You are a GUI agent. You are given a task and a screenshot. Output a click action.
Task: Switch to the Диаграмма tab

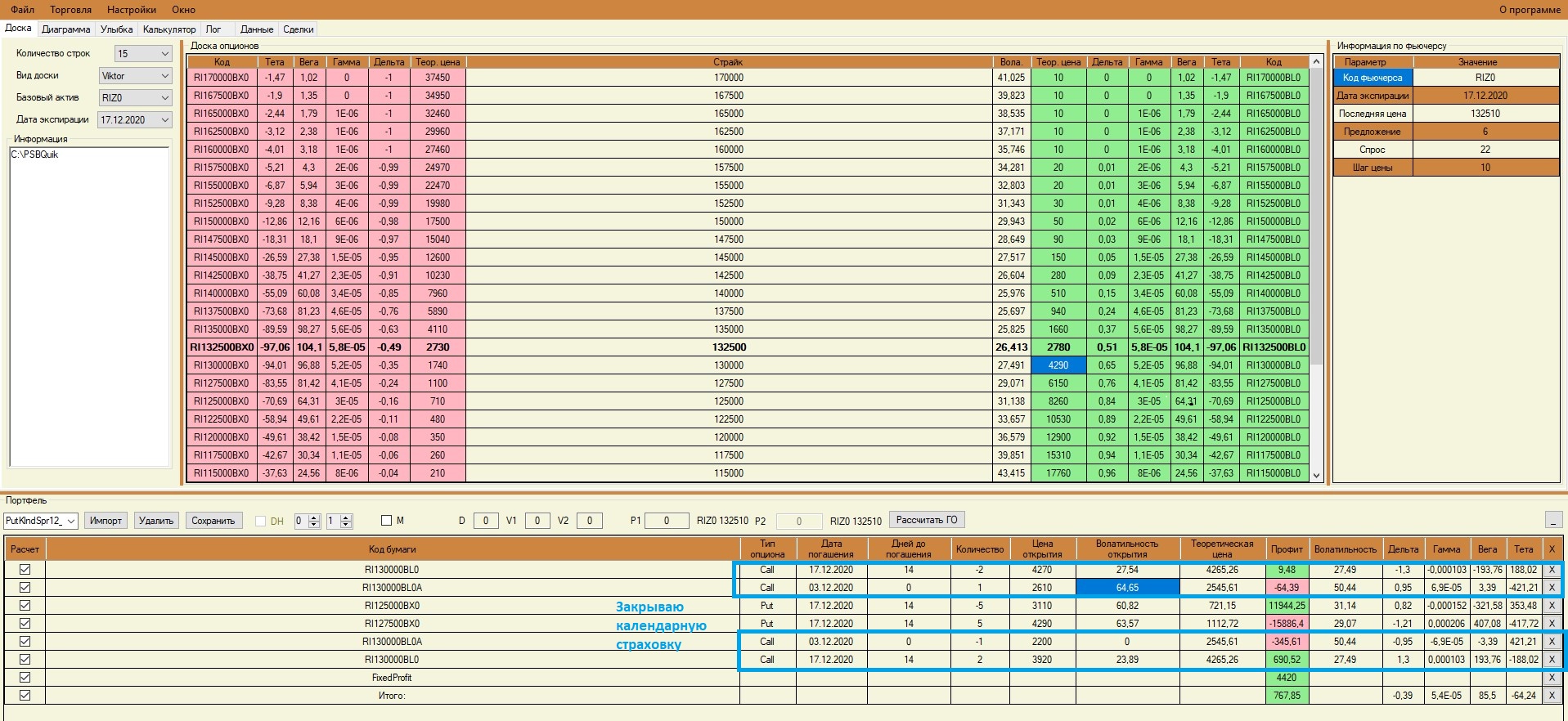66,29
